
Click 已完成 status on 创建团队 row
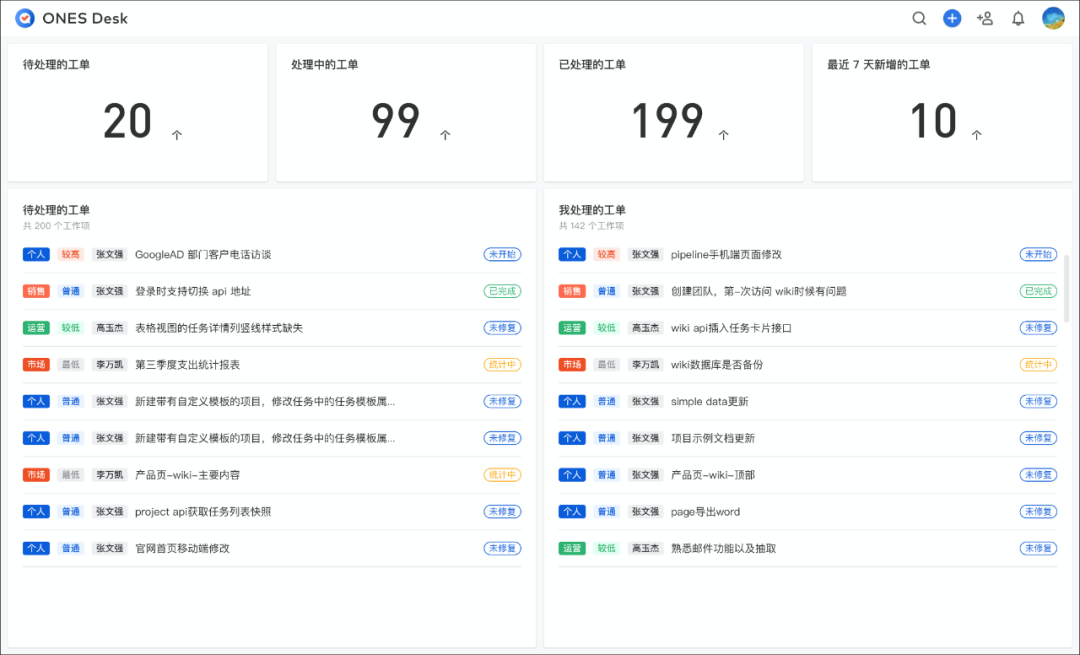click(1038, 291)
